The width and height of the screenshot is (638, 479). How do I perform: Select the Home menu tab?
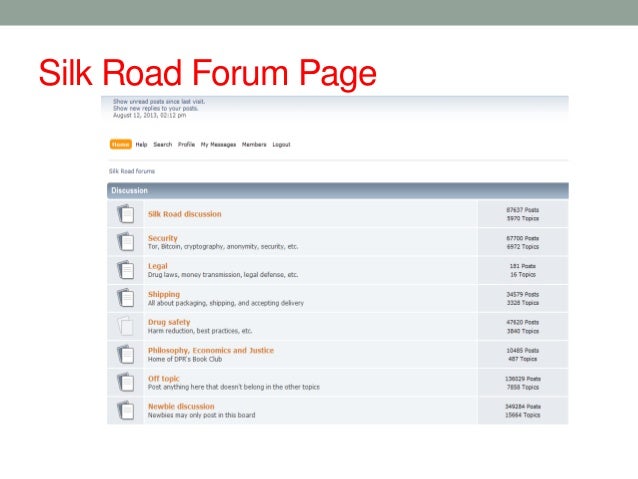120,144
